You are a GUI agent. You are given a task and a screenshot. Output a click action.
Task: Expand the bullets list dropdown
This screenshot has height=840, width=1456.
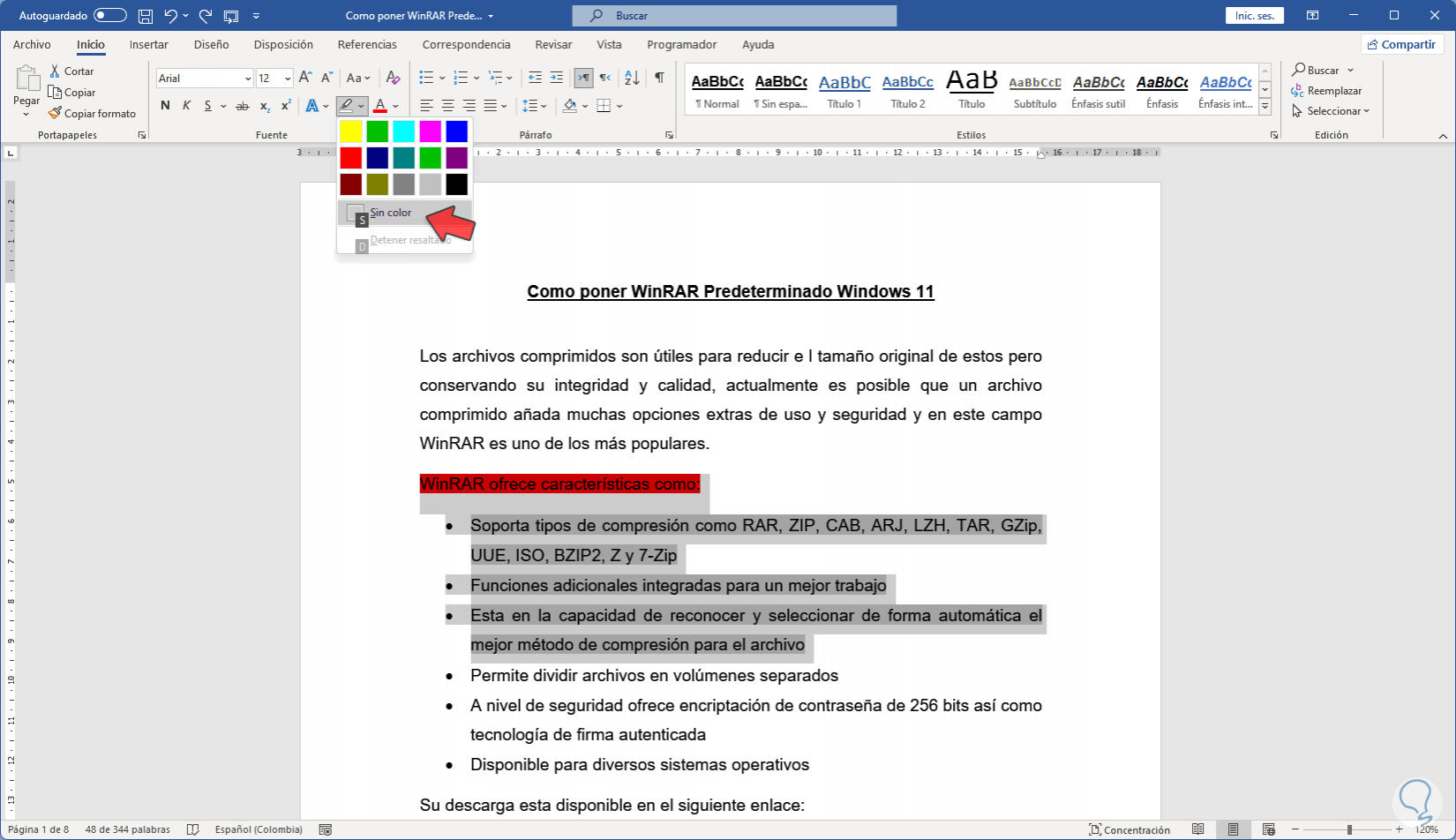[440, 78]
